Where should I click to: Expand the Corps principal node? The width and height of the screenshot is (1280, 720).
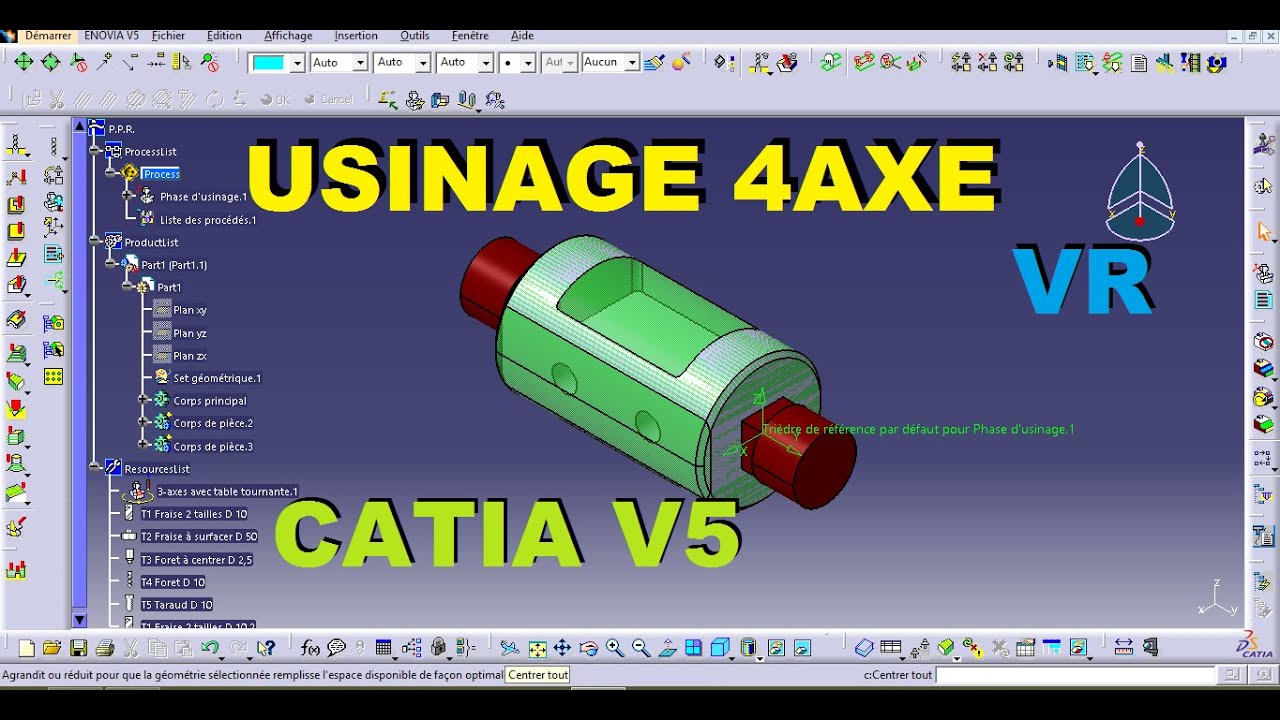click(145, 400)
